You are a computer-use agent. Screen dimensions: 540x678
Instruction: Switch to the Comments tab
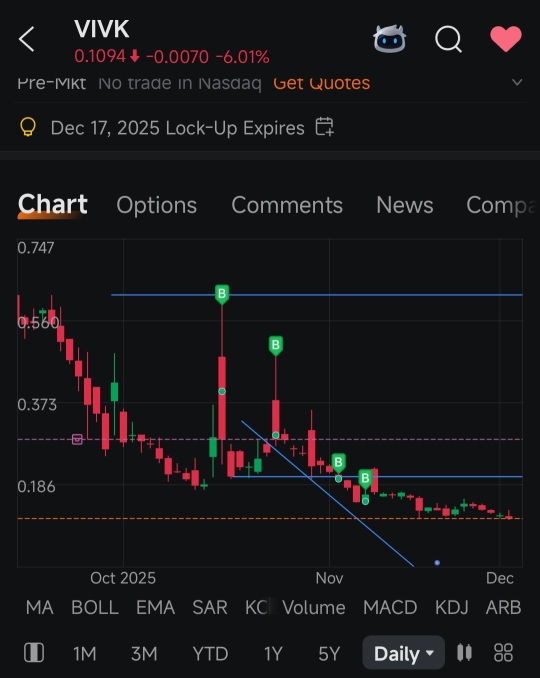(287, 205)
